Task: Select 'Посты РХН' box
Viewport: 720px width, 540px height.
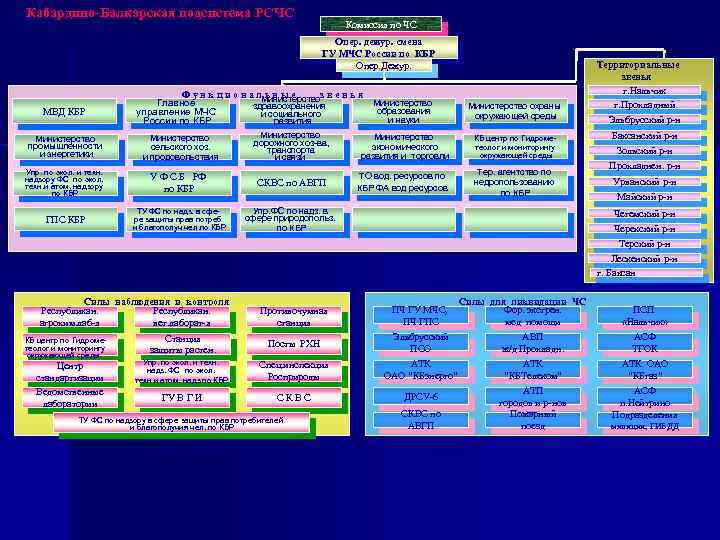Action: [x=294, y=344]
